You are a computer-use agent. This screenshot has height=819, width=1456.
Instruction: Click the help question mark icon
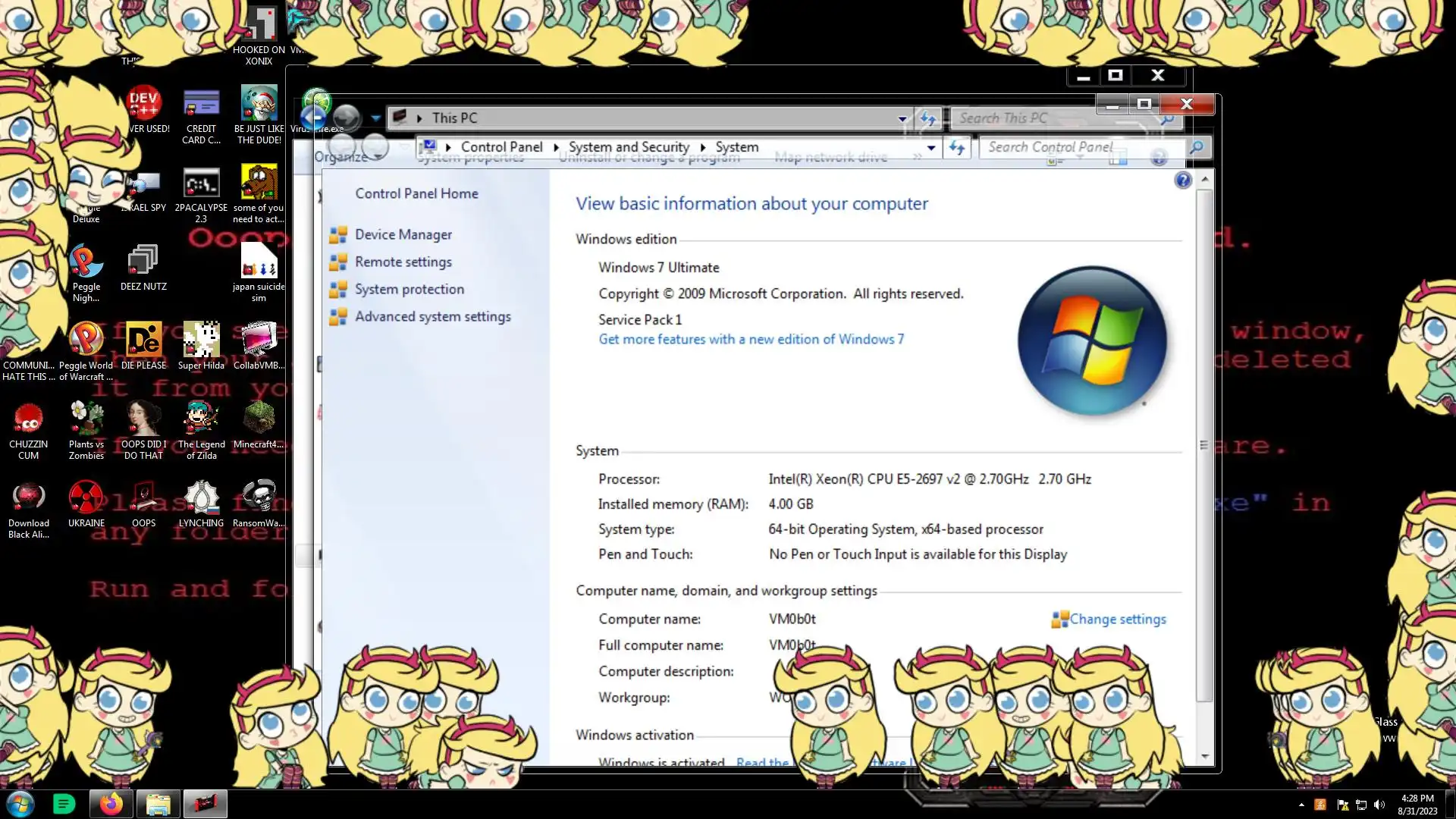coord(1182,180)
